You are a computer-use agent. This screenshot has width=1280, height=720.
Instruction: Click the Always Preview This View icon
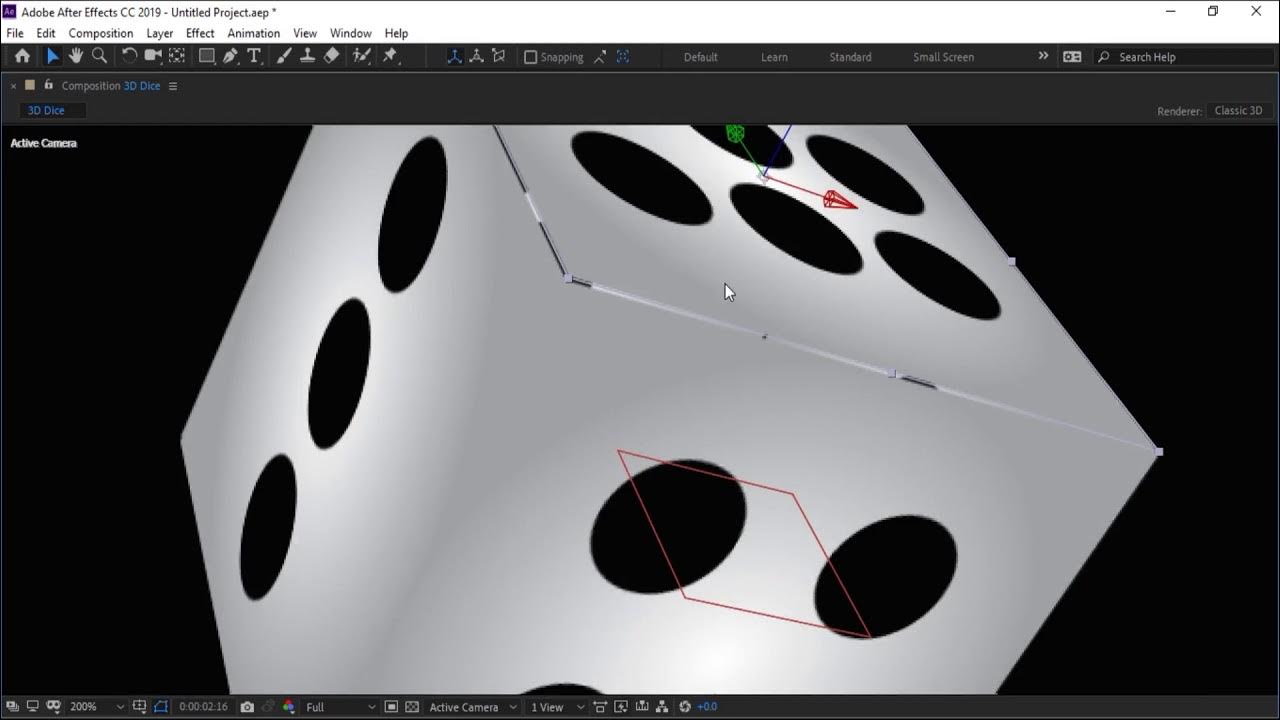(x=12, y=707)
